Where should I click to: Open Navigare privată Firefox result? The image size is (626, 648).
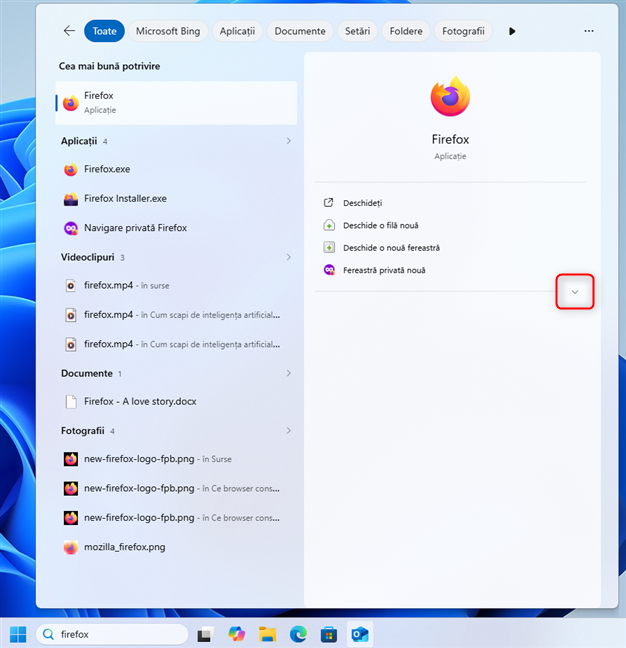(176, 228)
